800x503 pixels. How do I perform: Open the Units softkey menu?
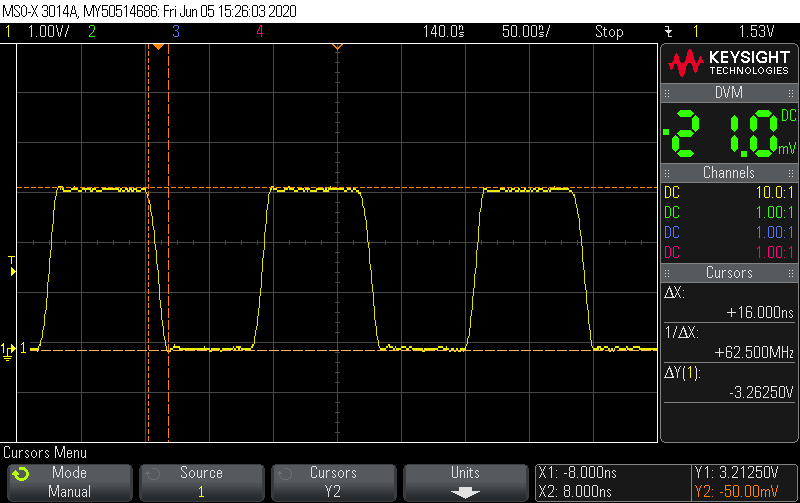coord(465,482)
